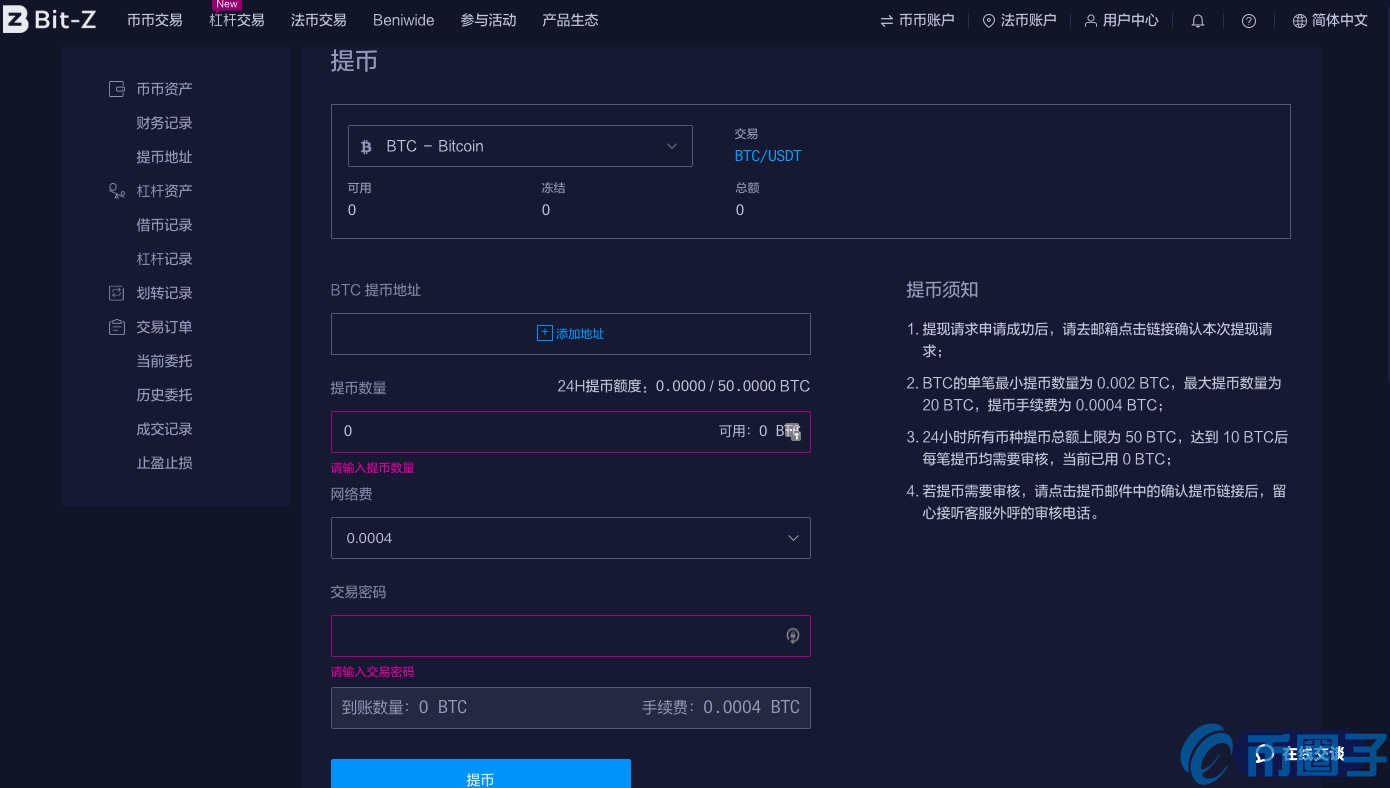This screenshot has width=1390, height=788.
Task: Click swap icon beside 币币账户
Action: [x=887, y=21]
